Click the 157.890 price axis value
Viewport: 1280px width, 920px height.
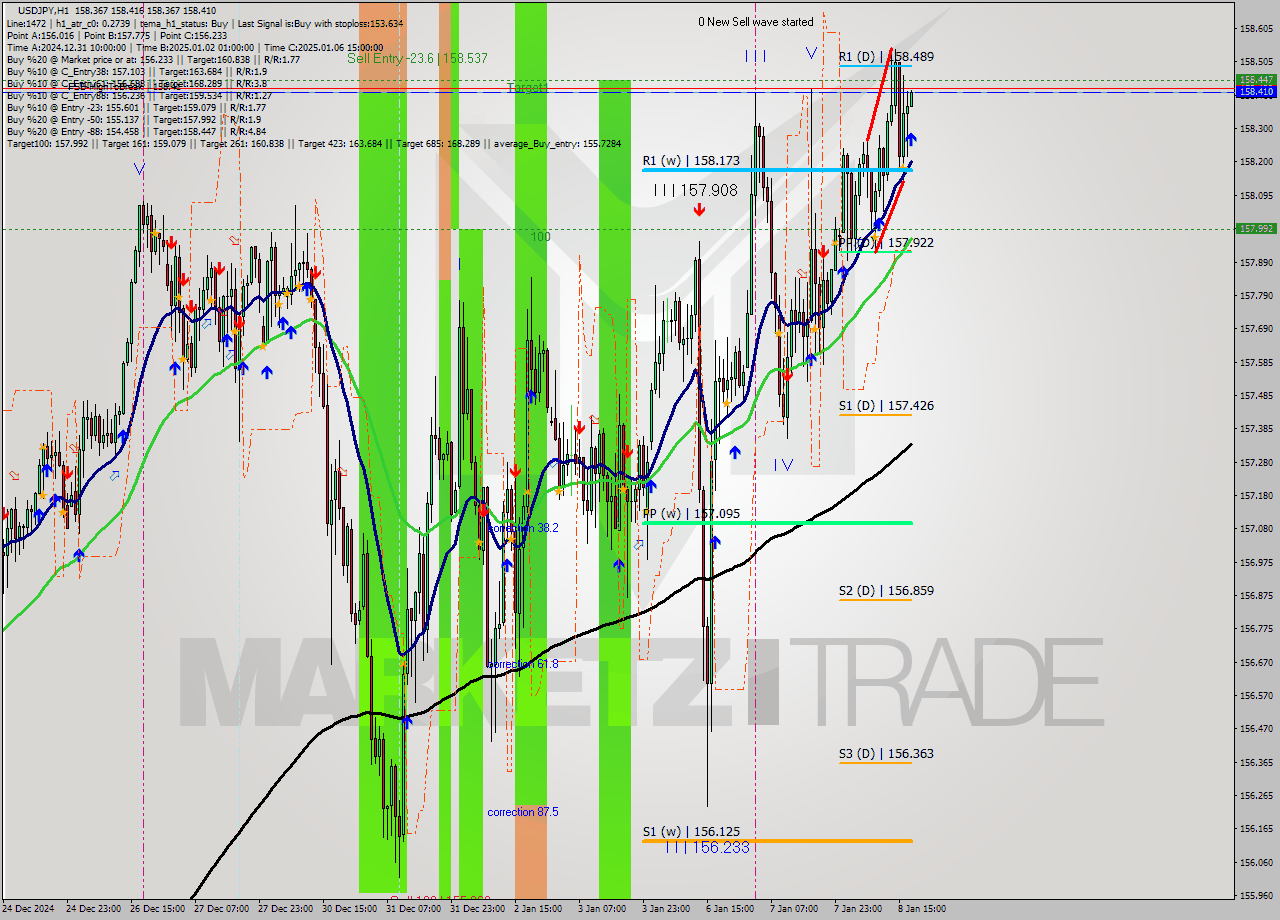[x=1256, y=262]
